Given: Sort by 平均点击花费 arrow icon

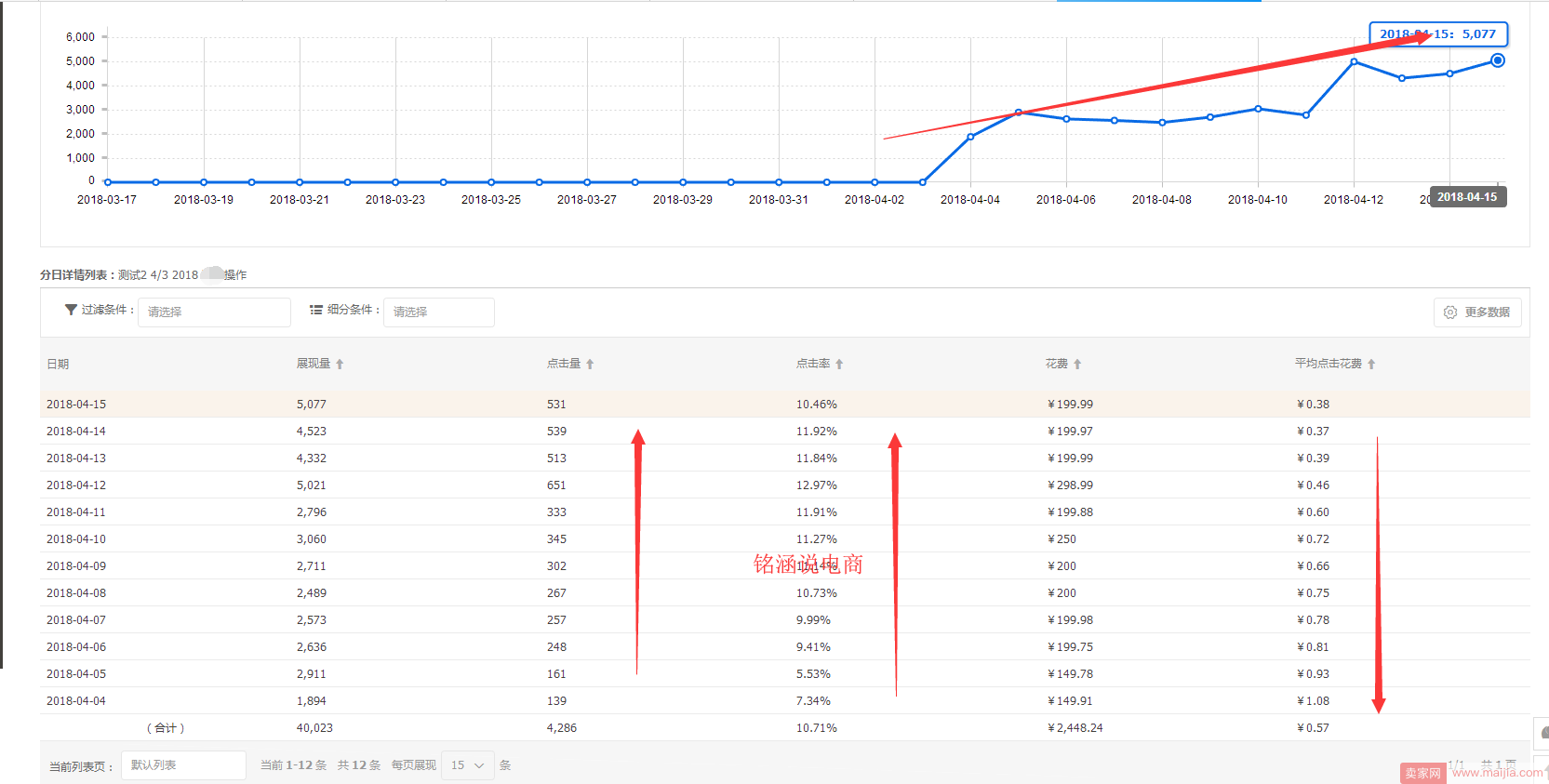Looking at the screenshot, I should coord(1371,365).
